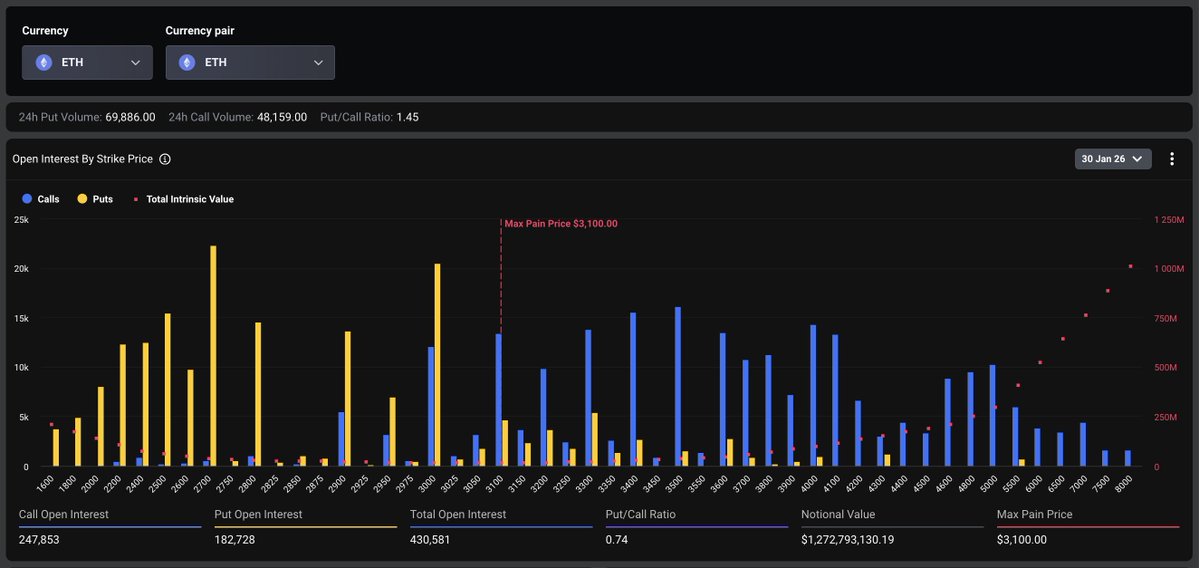1199x568 pixels.
Task: Click the ETH logo in Currency selector
Action: pos(43,62)
